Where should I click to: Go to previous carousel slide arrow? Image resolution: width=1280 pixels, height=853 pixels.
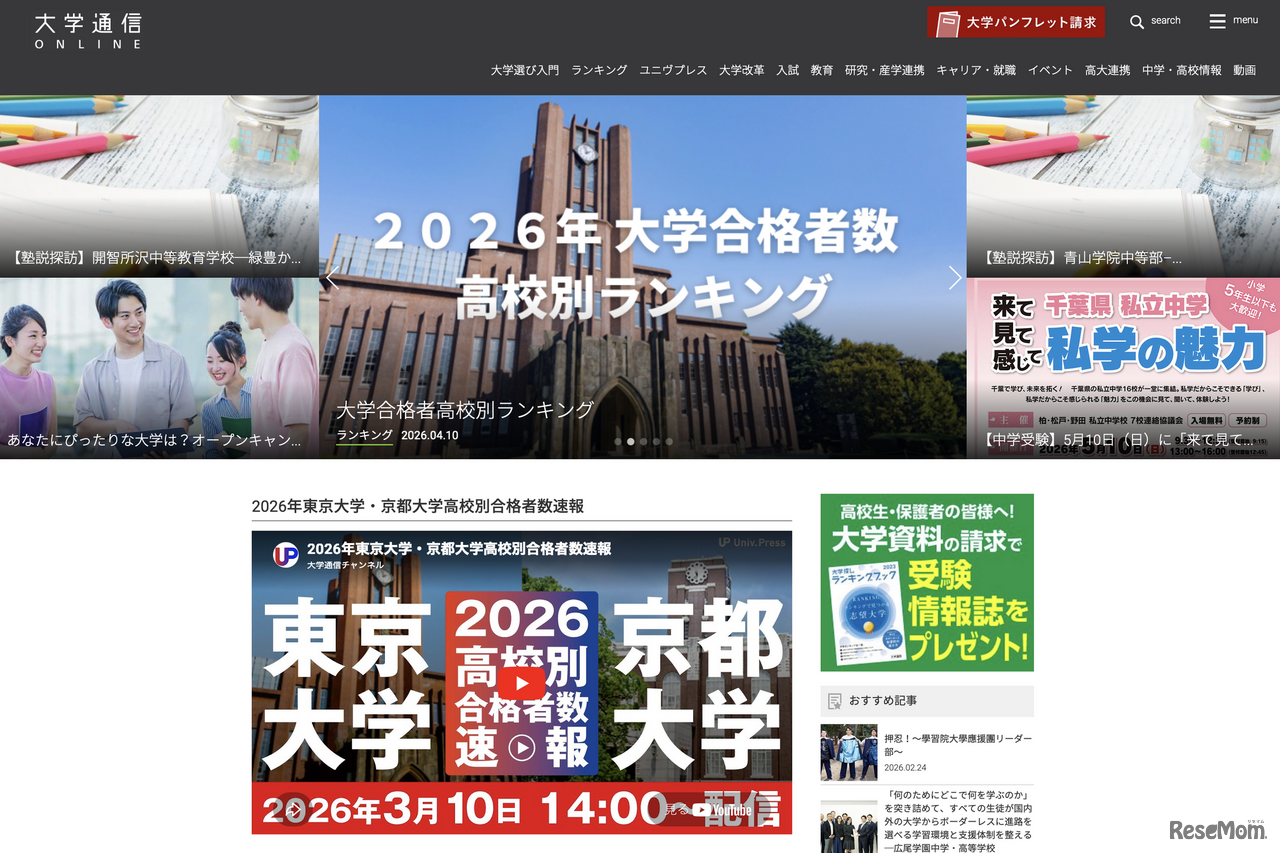coord(333,278)
